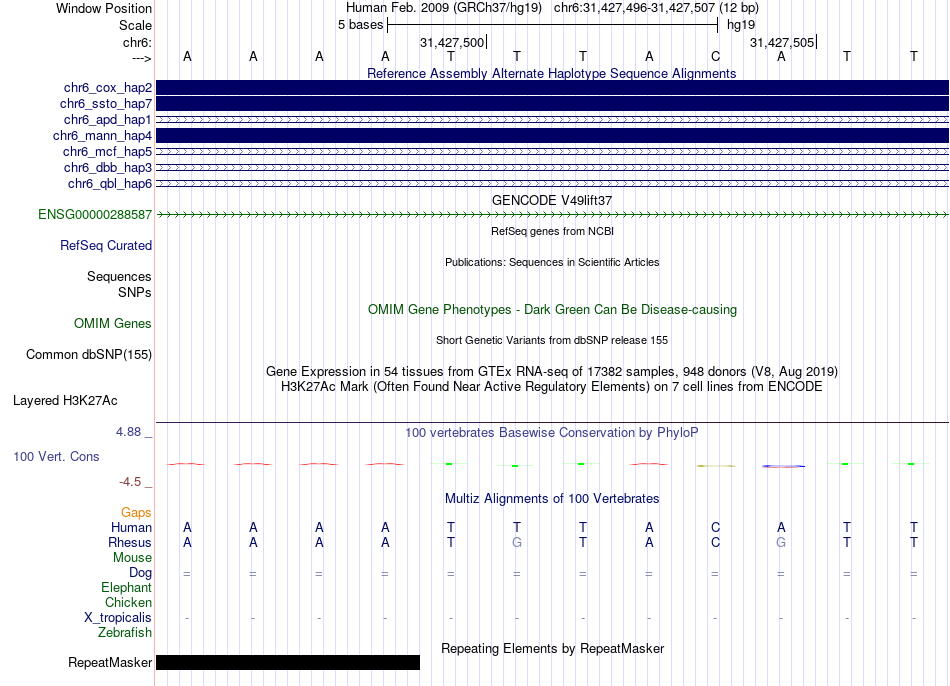Open Publications: Sequences in Scientific Articles title

coord(552,262)
